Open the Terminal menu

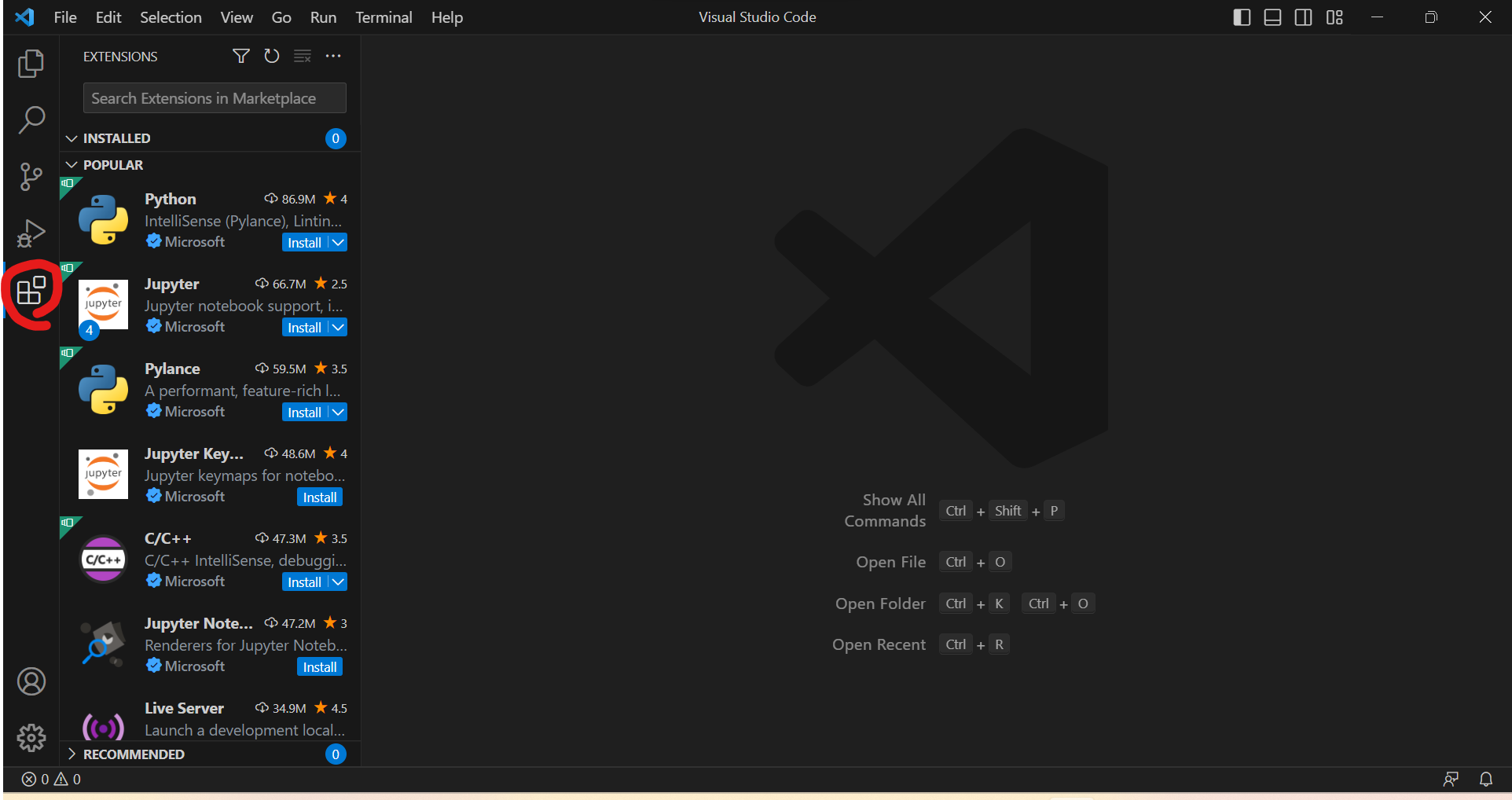384,17
